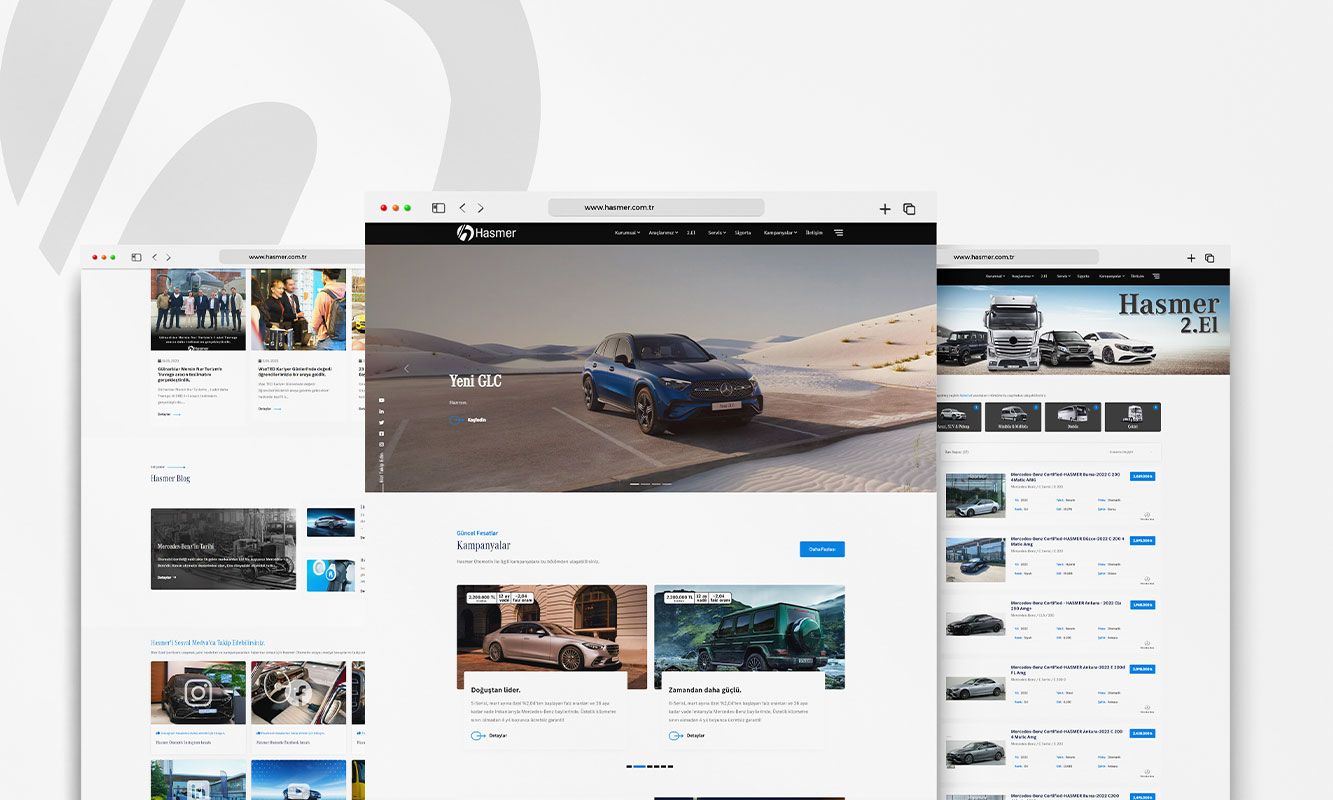The width and height of the screenshot is (1333, 800).
Task: Go forward in the center browser window
Action: (480, 208)
